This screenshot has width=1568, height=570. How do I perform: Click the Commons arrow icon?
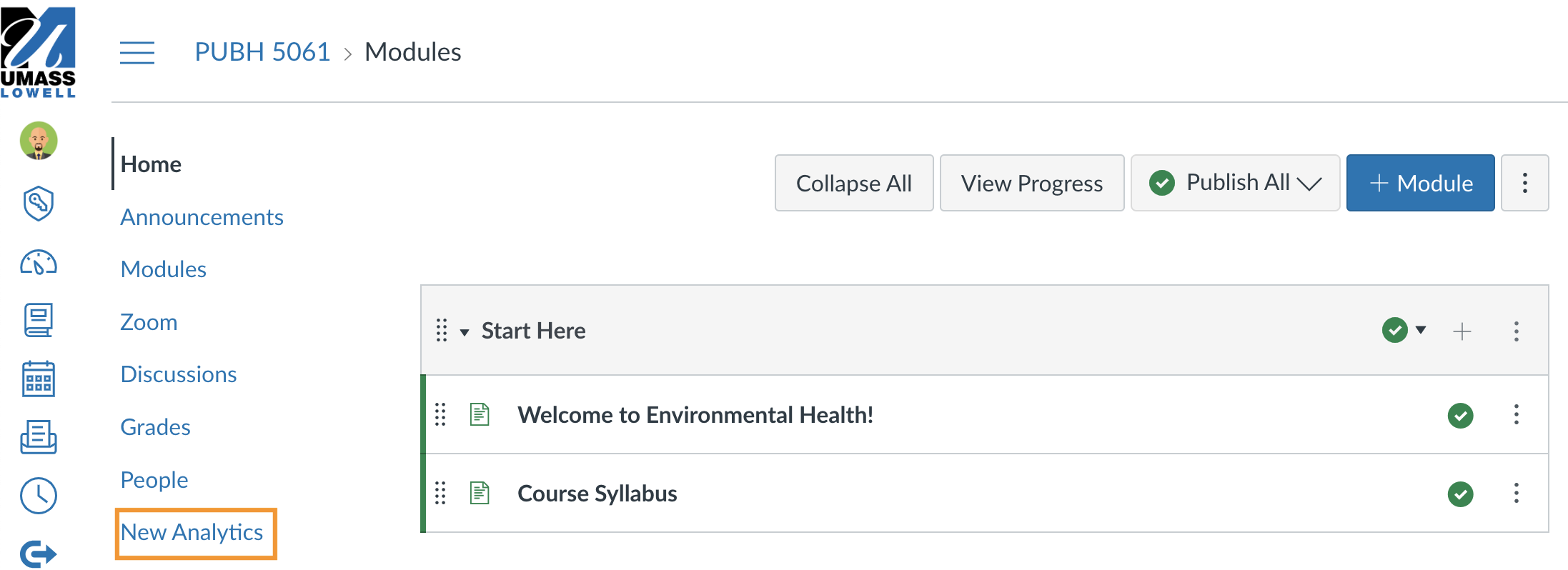click(x=39, y=554)
